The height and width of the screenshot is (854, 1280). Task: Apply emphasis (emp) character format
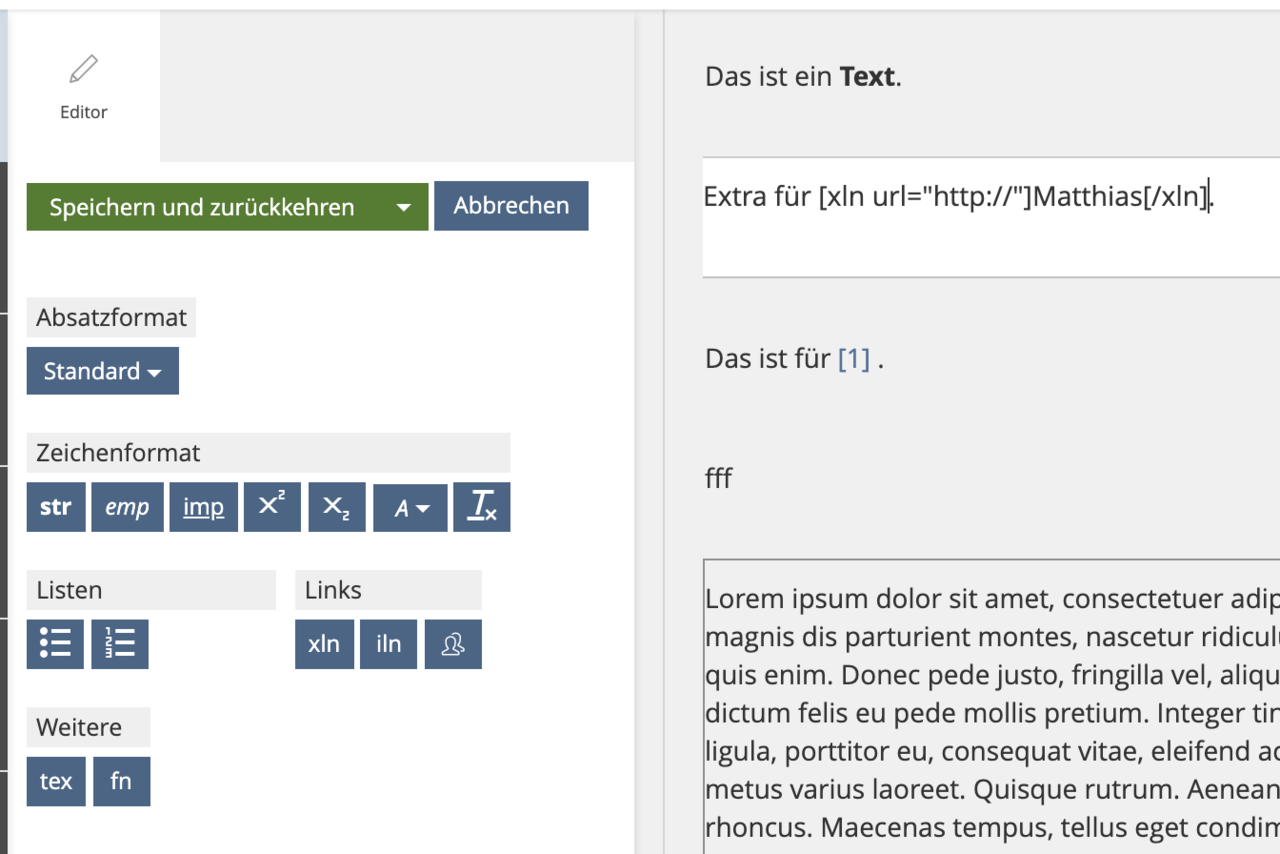coord(127,507)
